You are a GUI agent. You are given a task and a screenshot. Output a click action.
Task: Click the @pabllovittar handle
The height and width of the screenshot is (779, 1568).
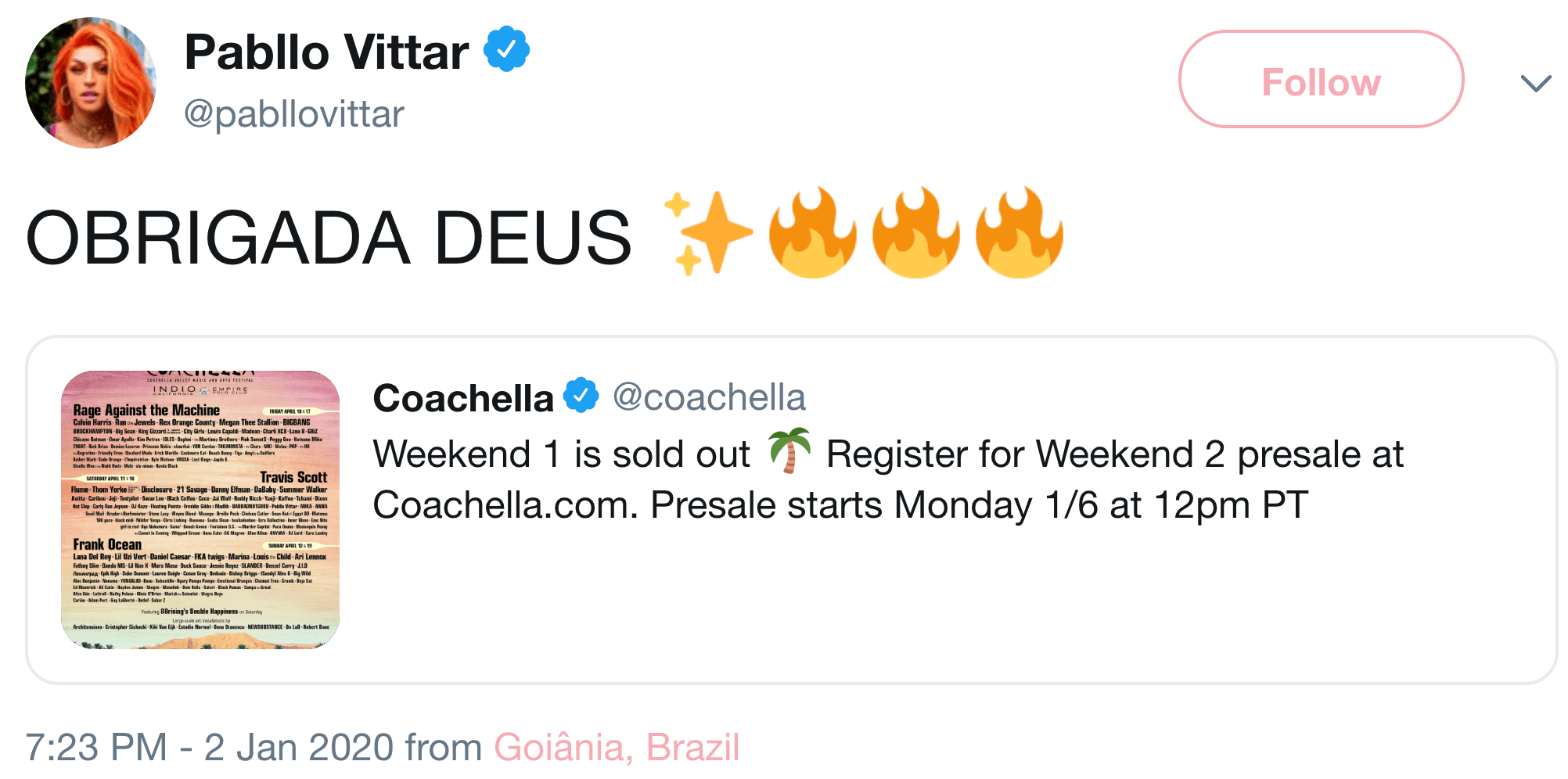(294, 114)
